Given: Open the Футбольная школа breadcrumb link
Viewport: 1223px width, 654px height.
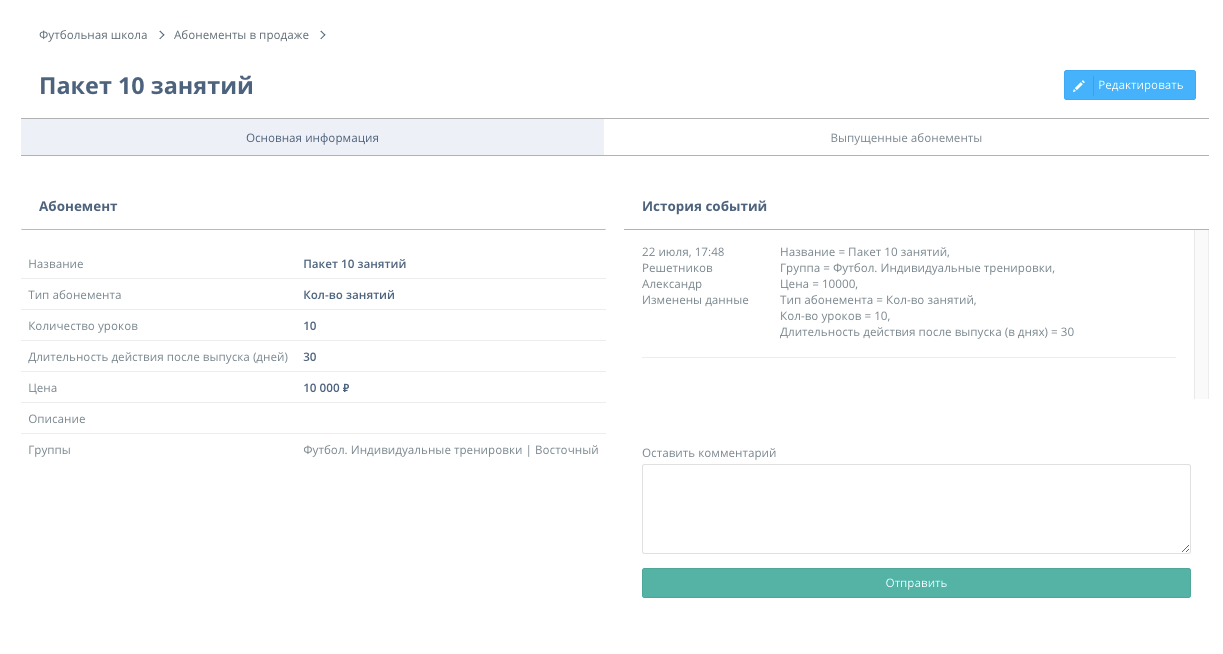Looking at the screenshot, I should (x=93, y=35).
